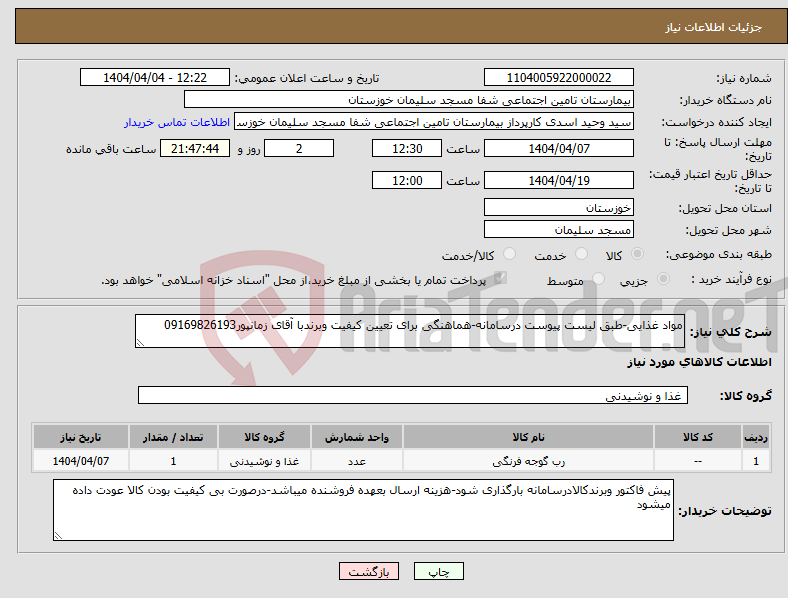Click the request creator field
Screen dimensions: 788x598
pos(434,122)
